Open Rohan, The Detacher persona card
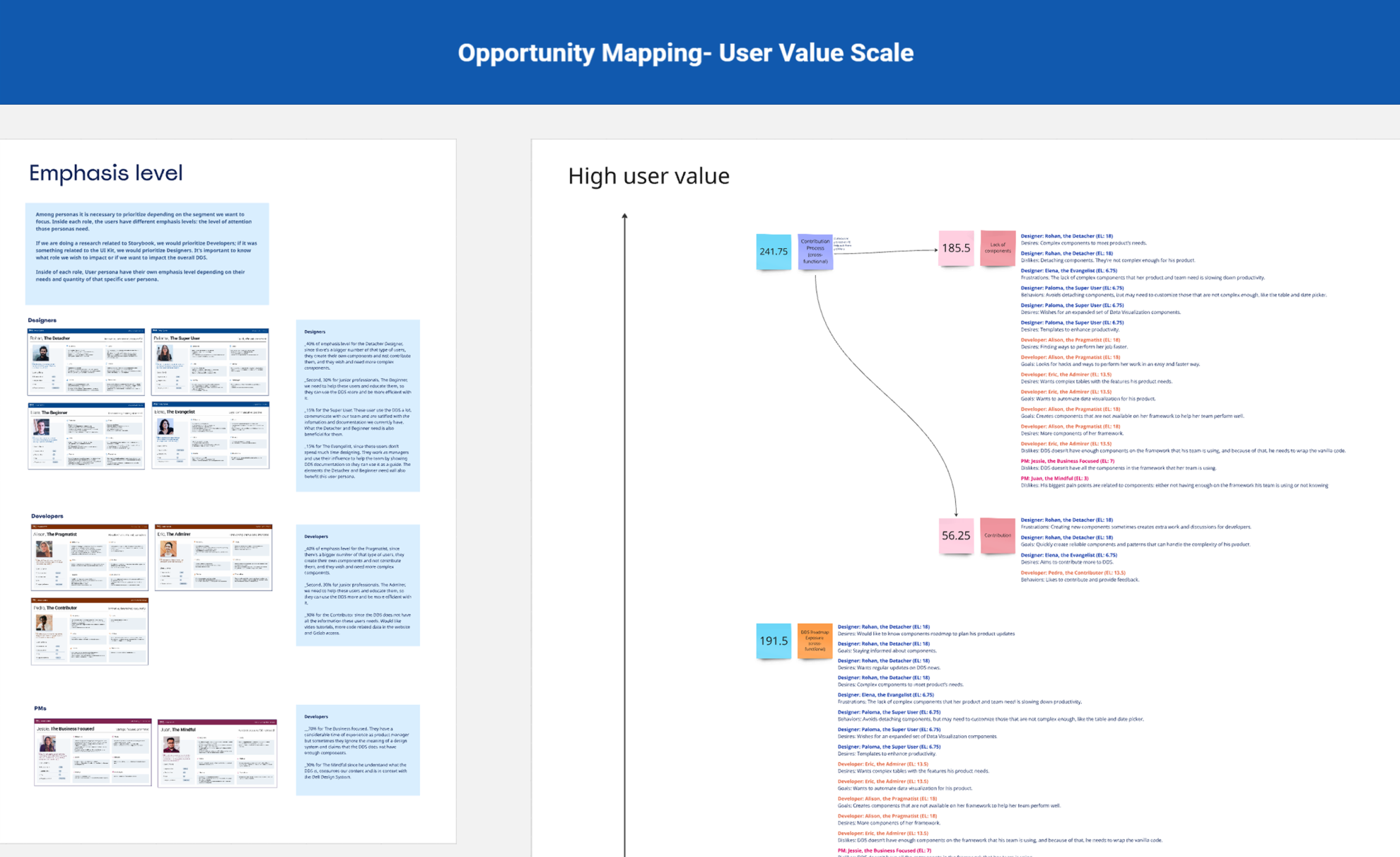Image resolution: width=1400 pixels, height=857 pixels. (x=86, y=361)
